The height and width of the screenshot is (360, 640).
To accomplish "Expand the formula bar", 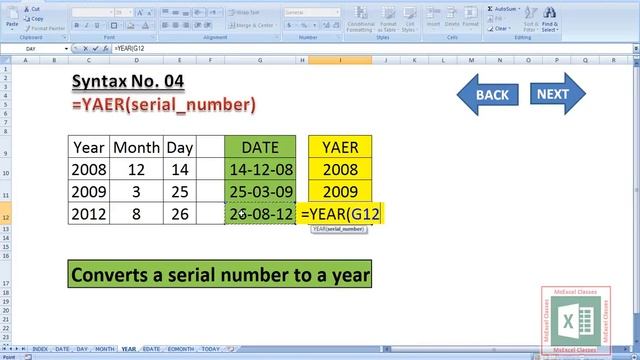I will (x=636, y=49).
